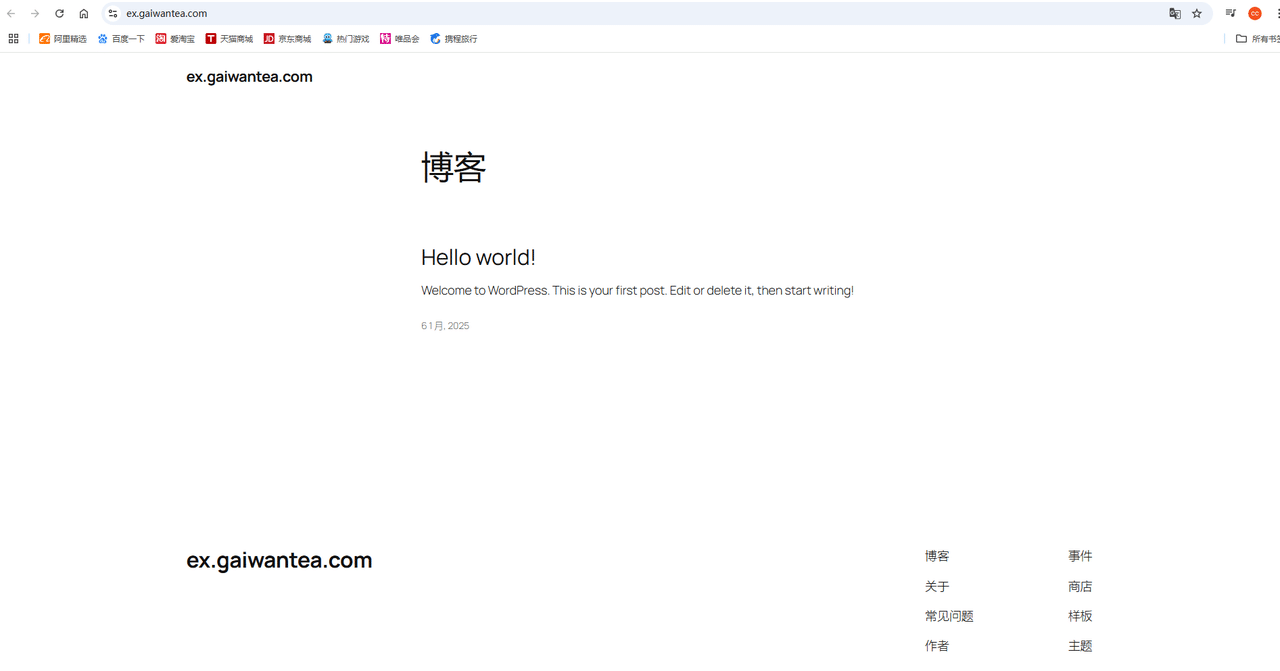View site information icon in address bar

(x=113, y=13)
